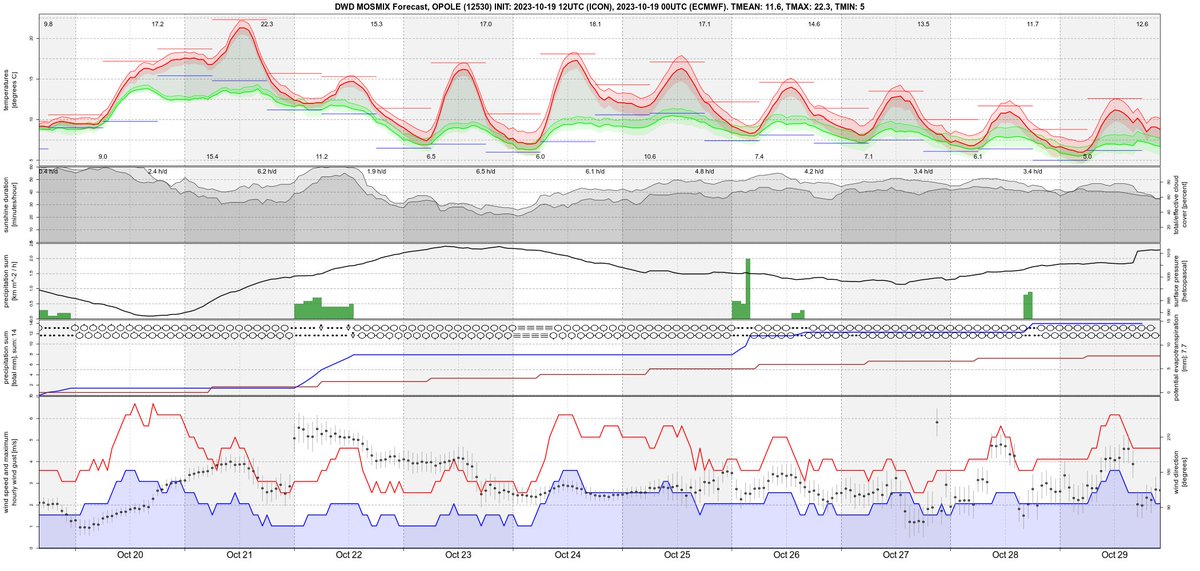
Task: Click the Oct 29 date label
Action: (1115, 554)
